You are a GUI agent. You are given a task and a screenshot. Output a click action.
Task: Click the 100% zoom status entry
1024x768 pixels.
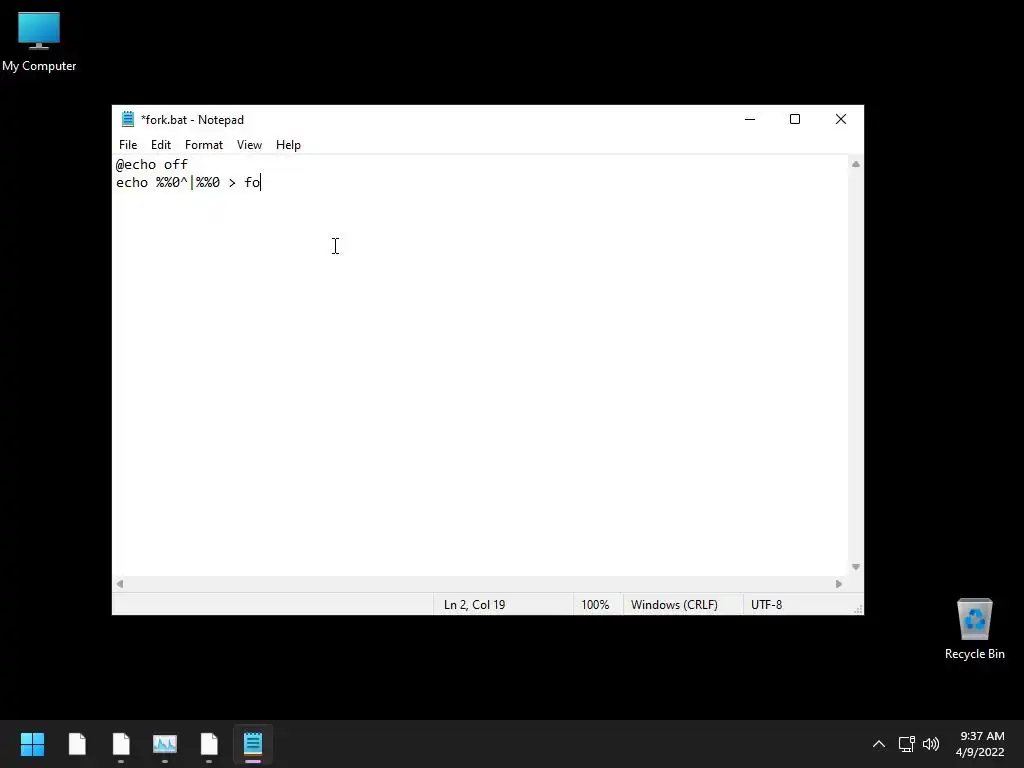click(595, 605)
